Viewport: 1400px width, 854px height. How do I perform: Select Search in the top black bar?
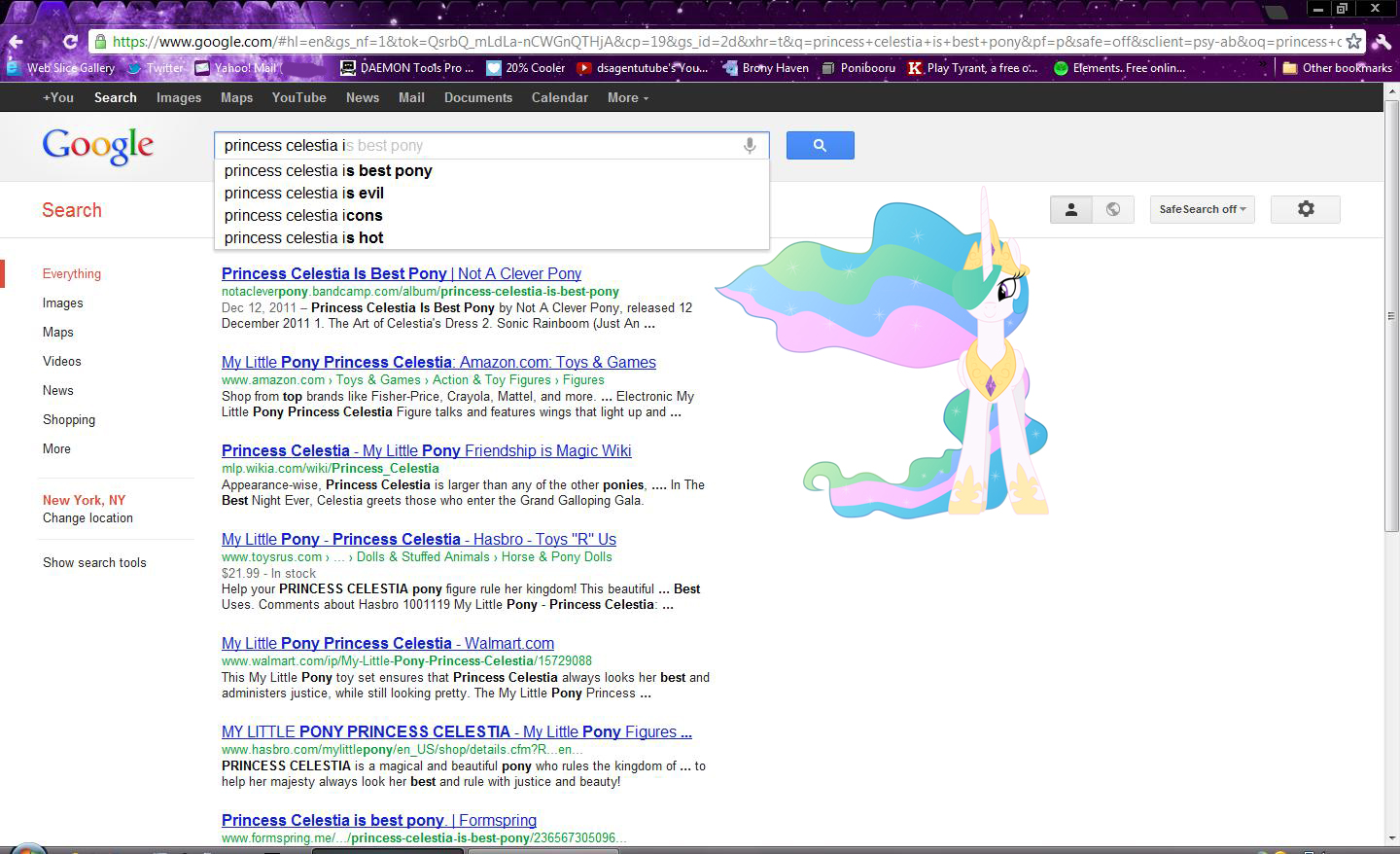coord(116,97)
